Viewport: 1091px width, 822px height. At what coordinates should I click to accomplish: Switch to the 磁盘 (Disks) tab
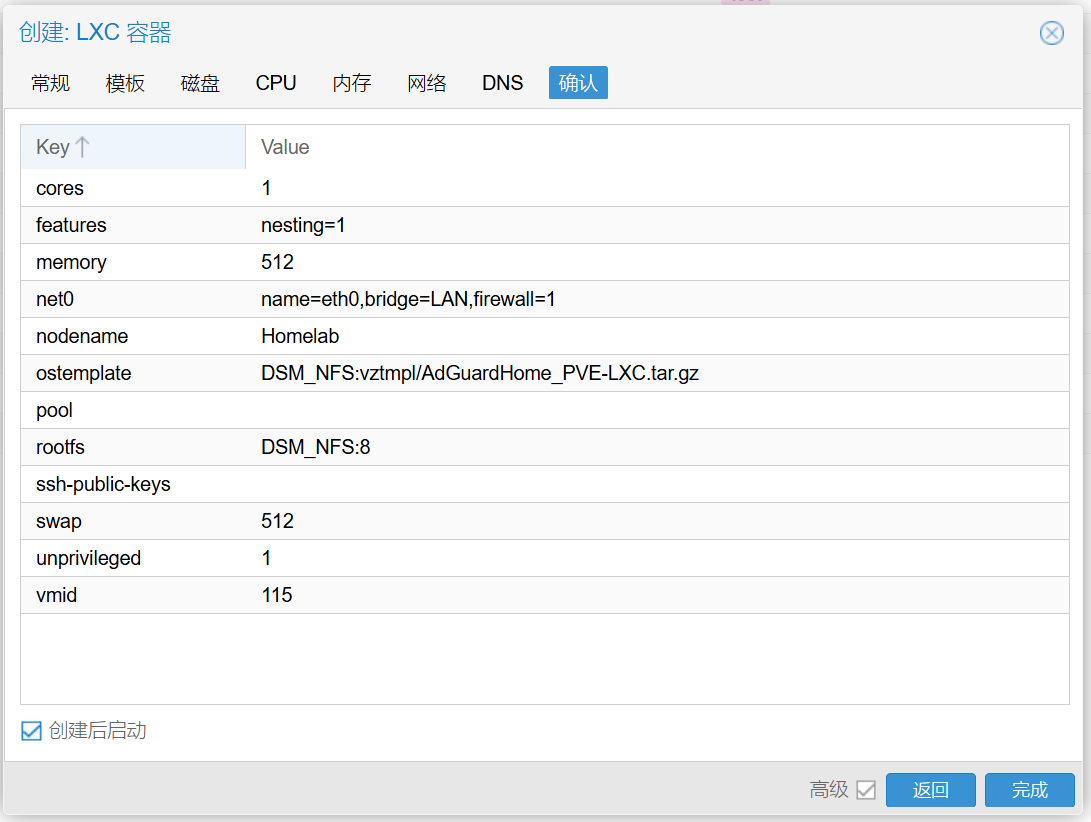click(x=199, y=84)
